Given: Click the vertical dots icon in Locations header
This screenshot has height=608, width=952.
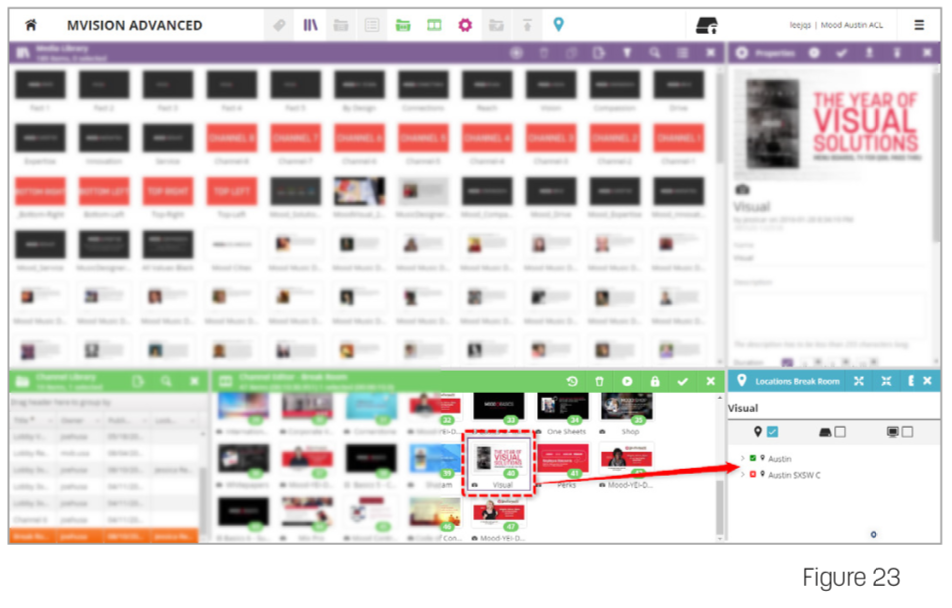Looking at the screenshot, I should (911, 381).
